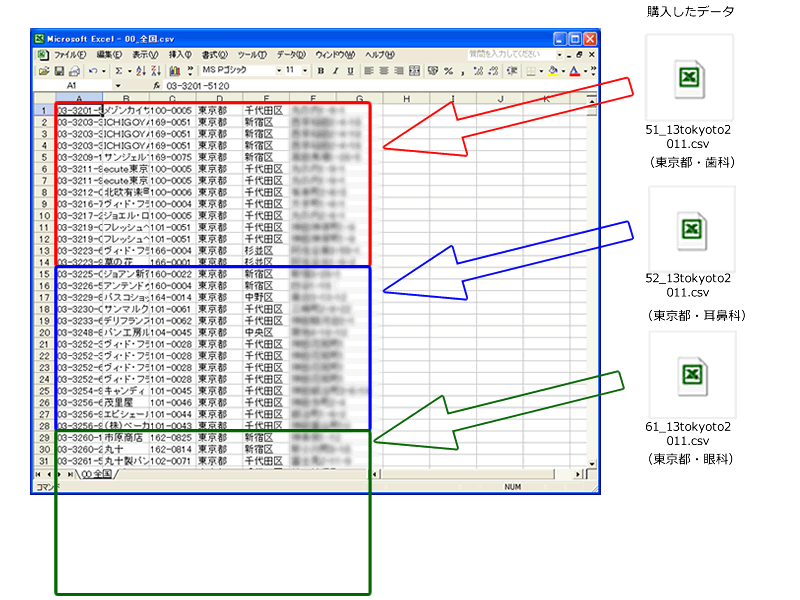Click the Sort Ascending icon
Viewport: 800px width, 600px height.
pyautogui.click(x=140, y=71)
